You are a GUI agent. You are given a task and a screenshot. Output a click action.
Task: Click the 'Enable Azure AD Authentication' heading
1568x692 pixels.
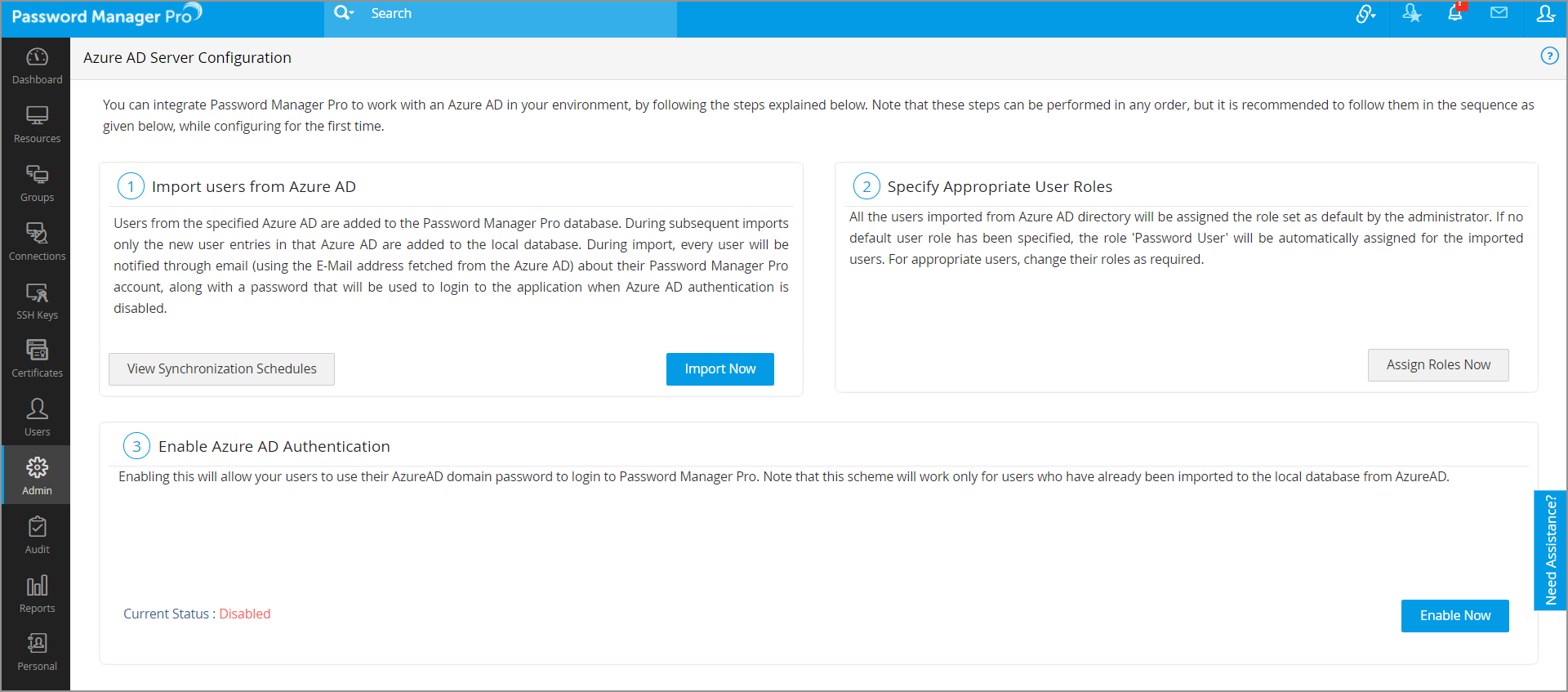pos(274,447)
